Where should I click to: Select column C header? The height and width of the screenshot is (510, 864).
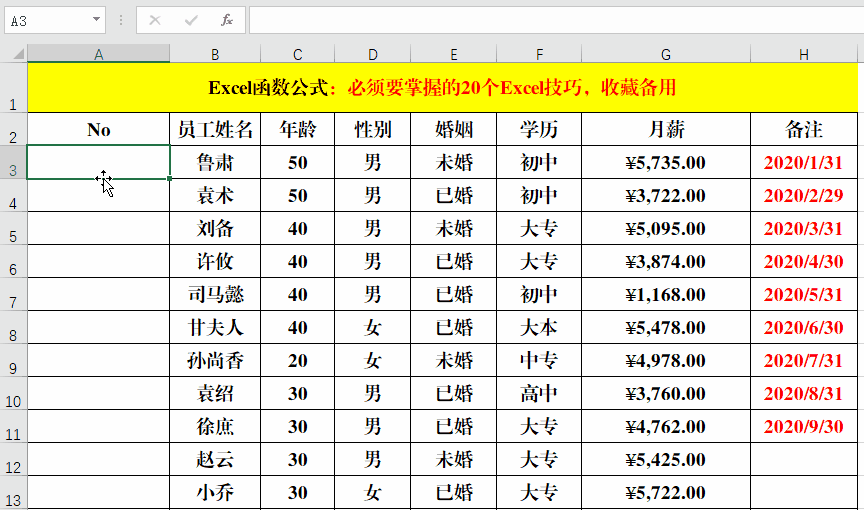point(298,54)
